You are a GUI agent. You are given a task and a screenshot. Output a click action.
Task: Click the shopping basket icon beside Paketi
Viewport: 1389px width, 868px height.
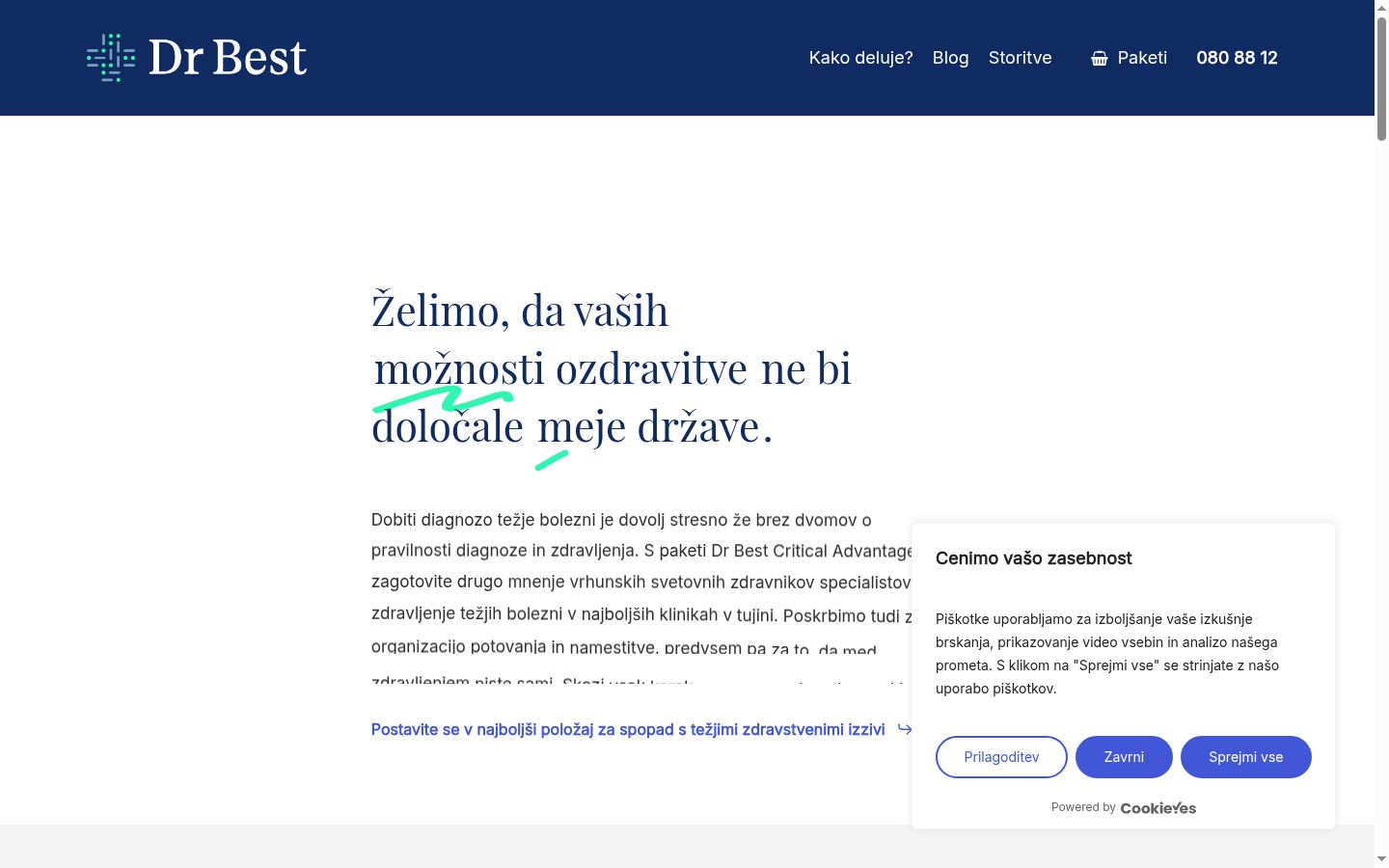[x=1100, y=58]
